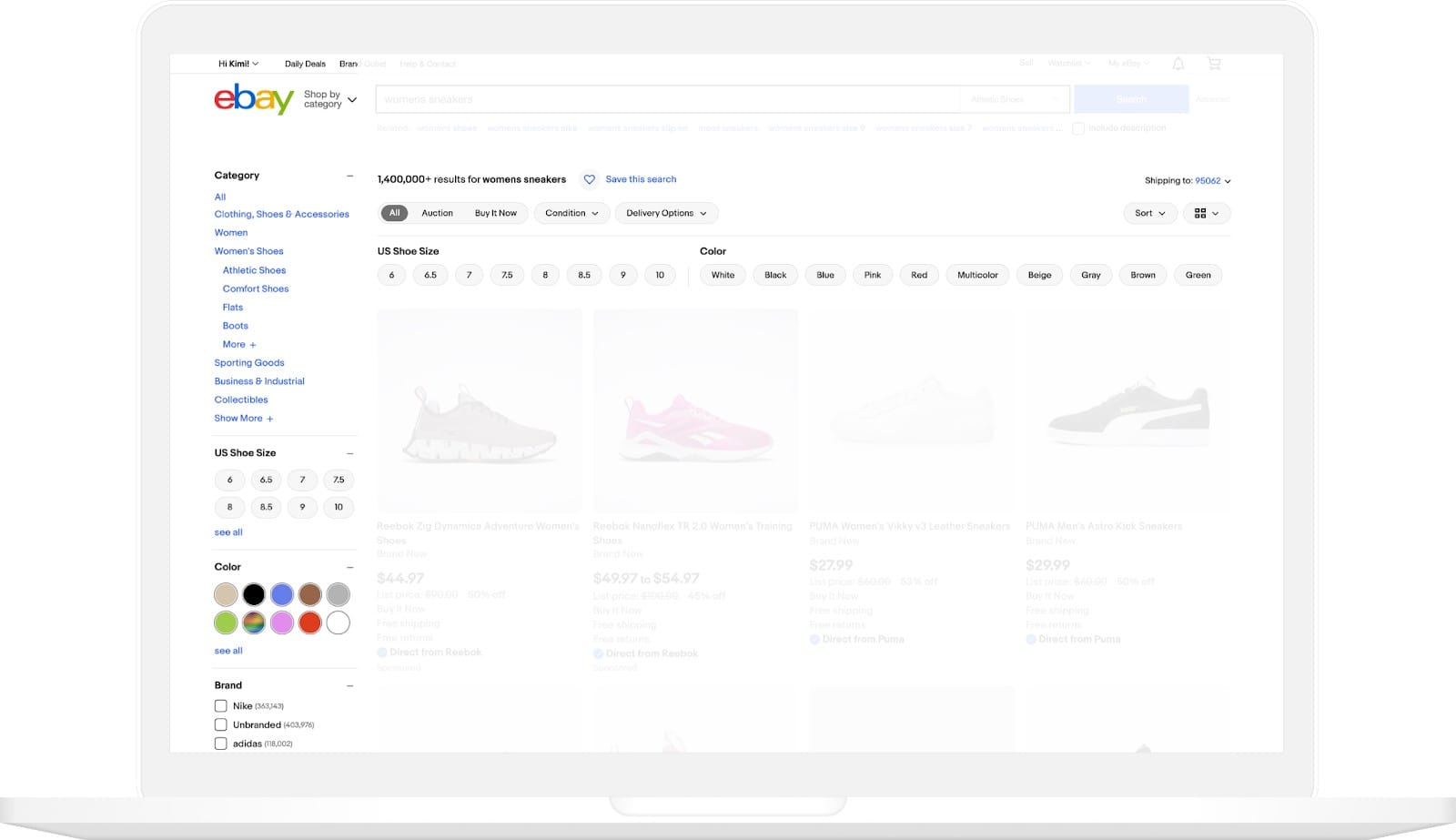Open the Sort dropdown
Image resolution: width=1456 pixels, height=840 pixels.
(1149, 213)
